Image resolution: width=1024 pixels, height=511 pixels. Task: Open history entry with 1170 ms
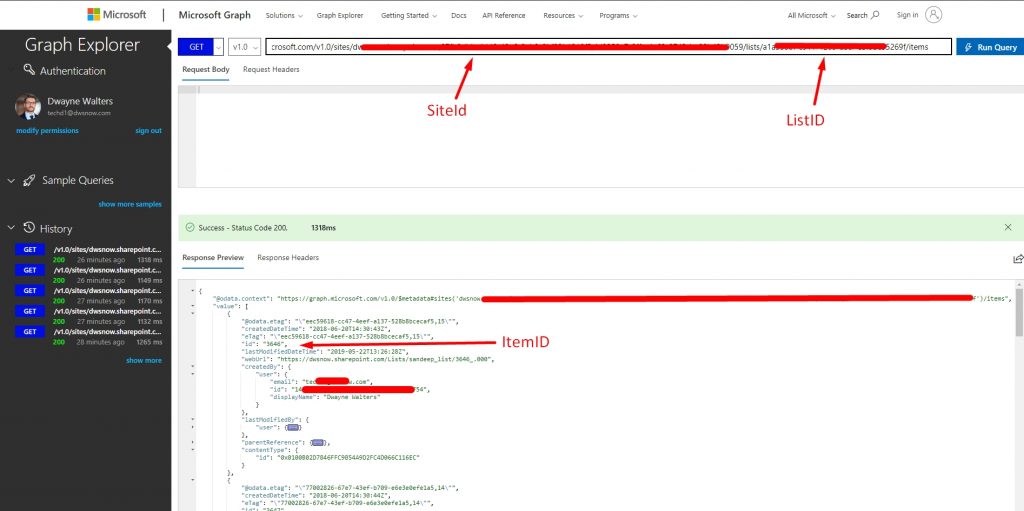pyautogui.click(x=88, y=295)
